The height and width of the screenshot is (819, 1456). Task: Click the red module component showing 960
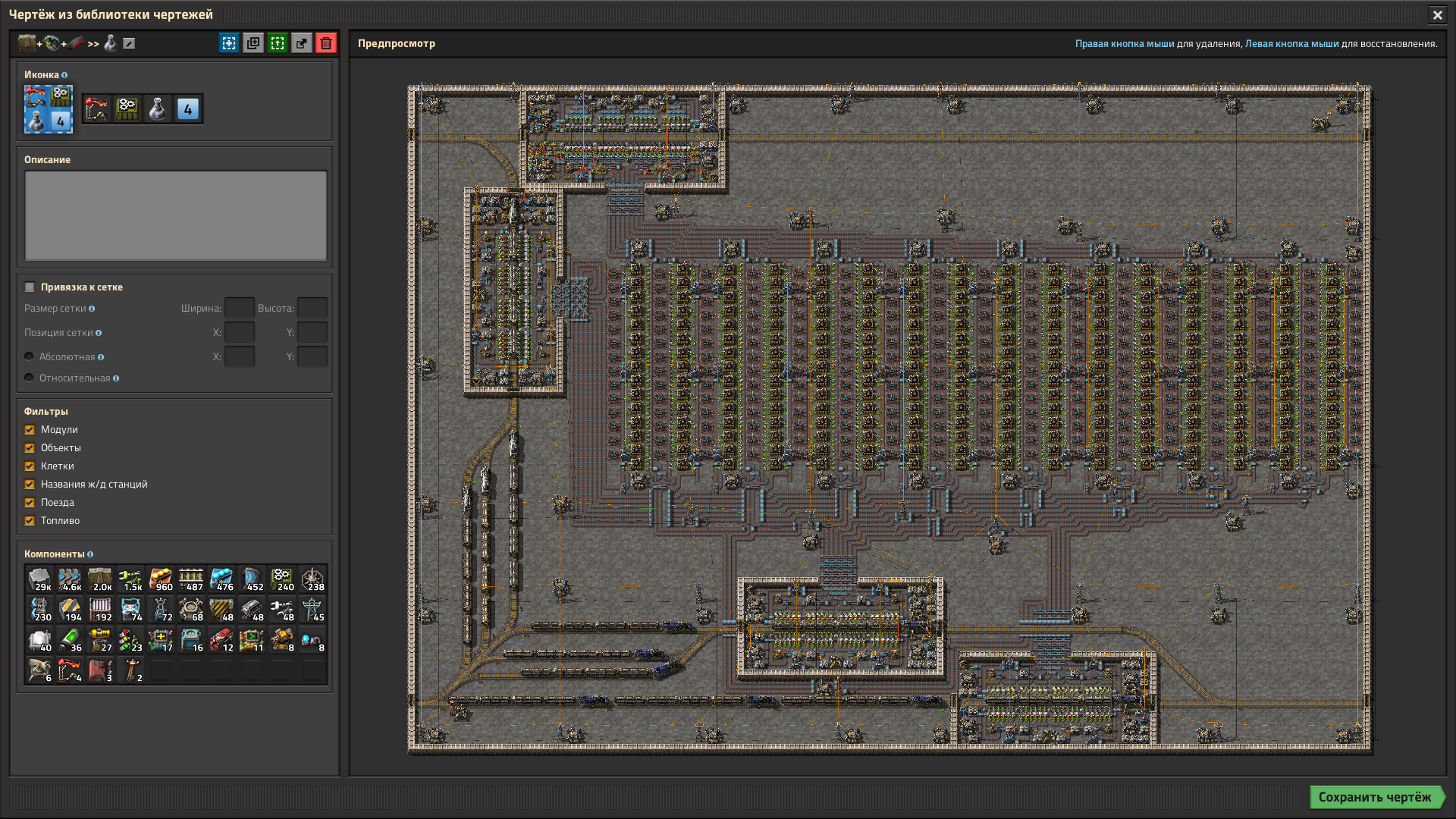[x=161, y=579]
